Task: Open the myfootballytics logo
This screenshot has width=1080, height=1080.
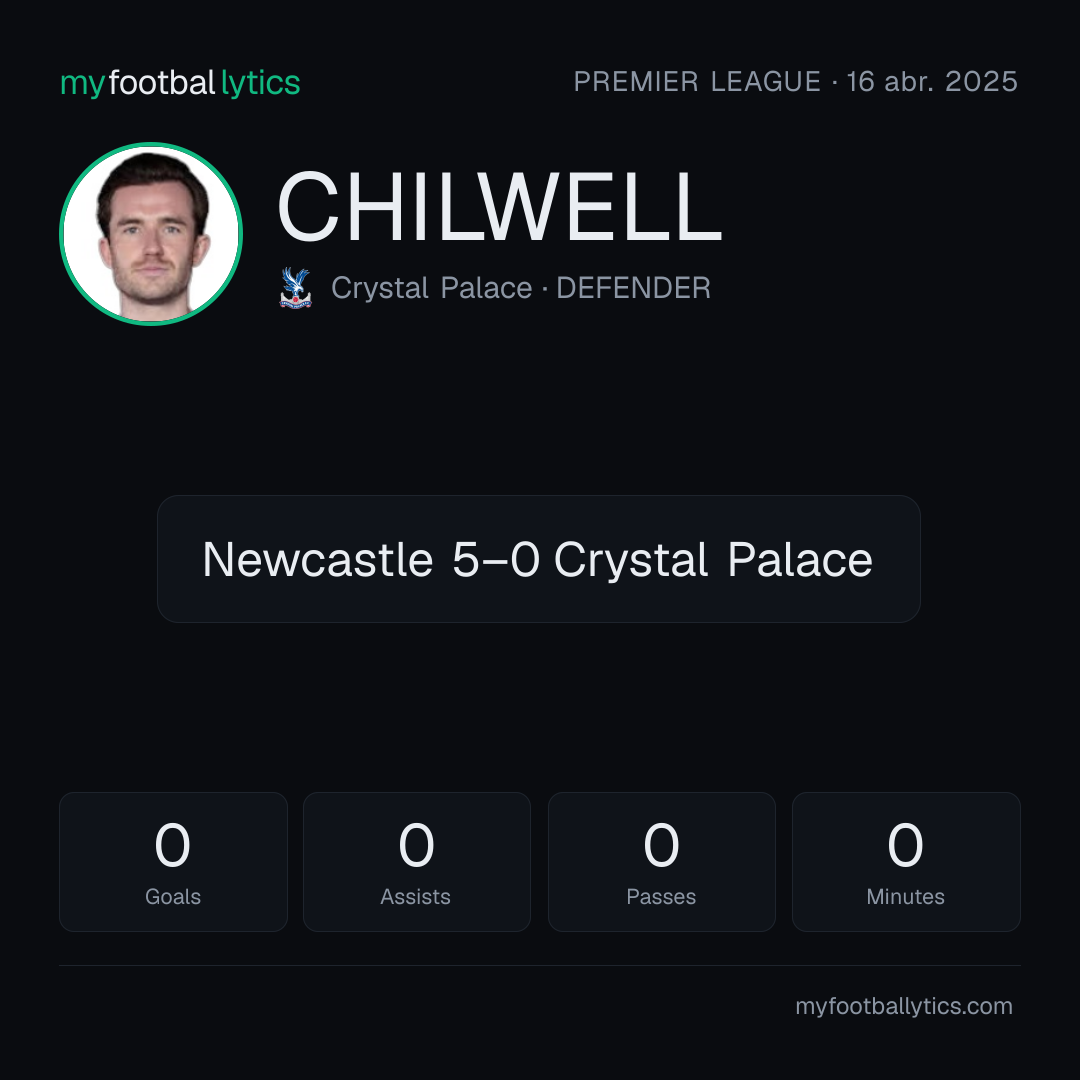Action: tap(180, 83)
